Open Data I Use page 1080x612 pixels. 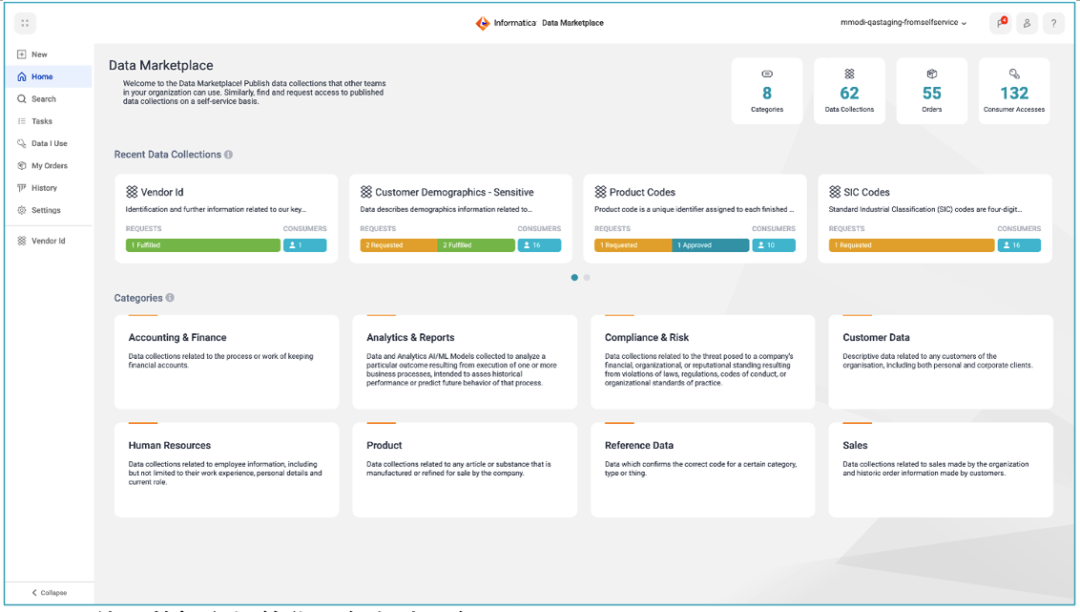coord(49,143)
